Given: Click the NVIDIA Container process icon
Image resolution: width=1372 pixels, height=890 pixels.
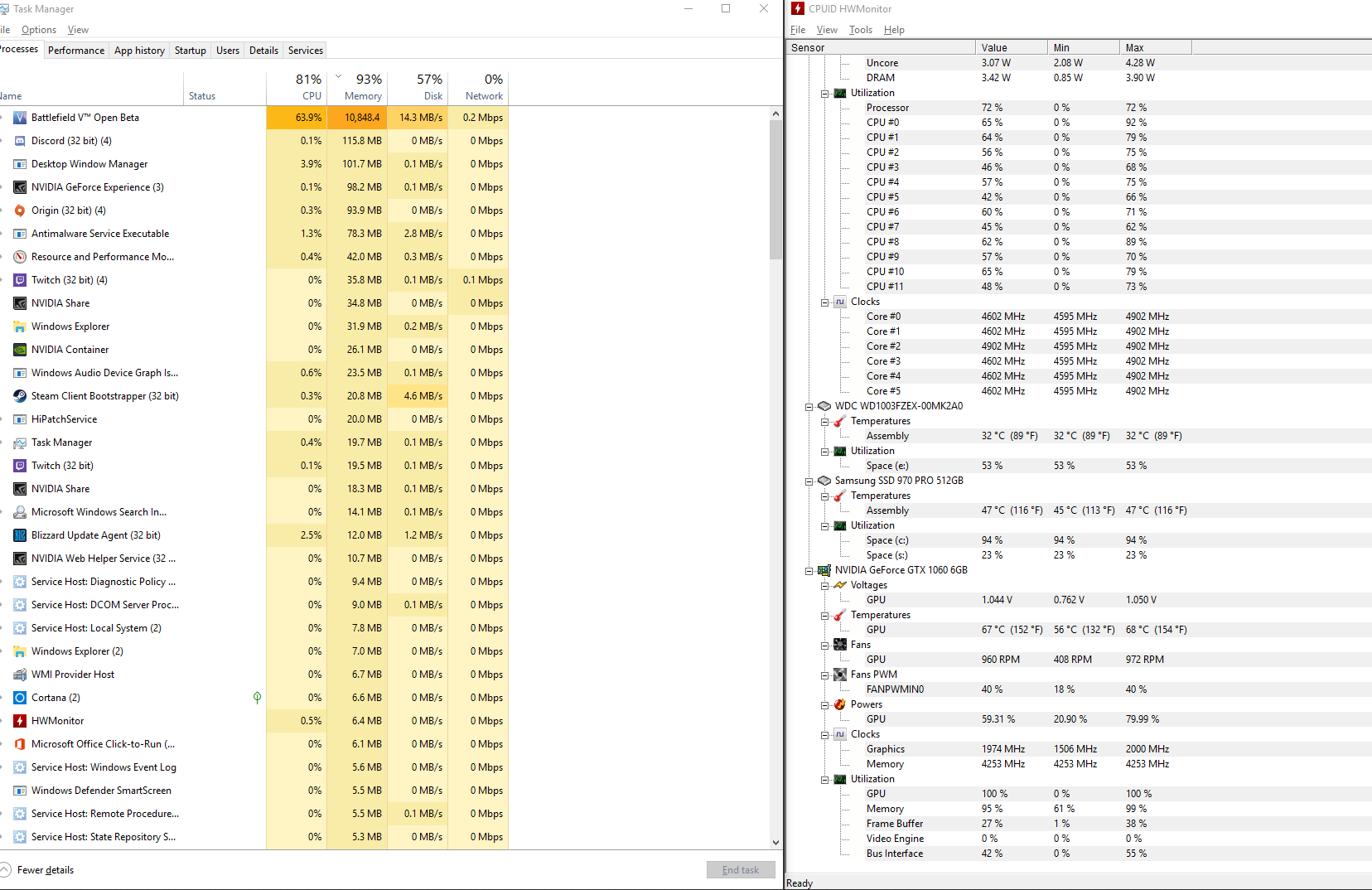Looking at the screenshot, I should pyautogui.click(x=20, y=350).
